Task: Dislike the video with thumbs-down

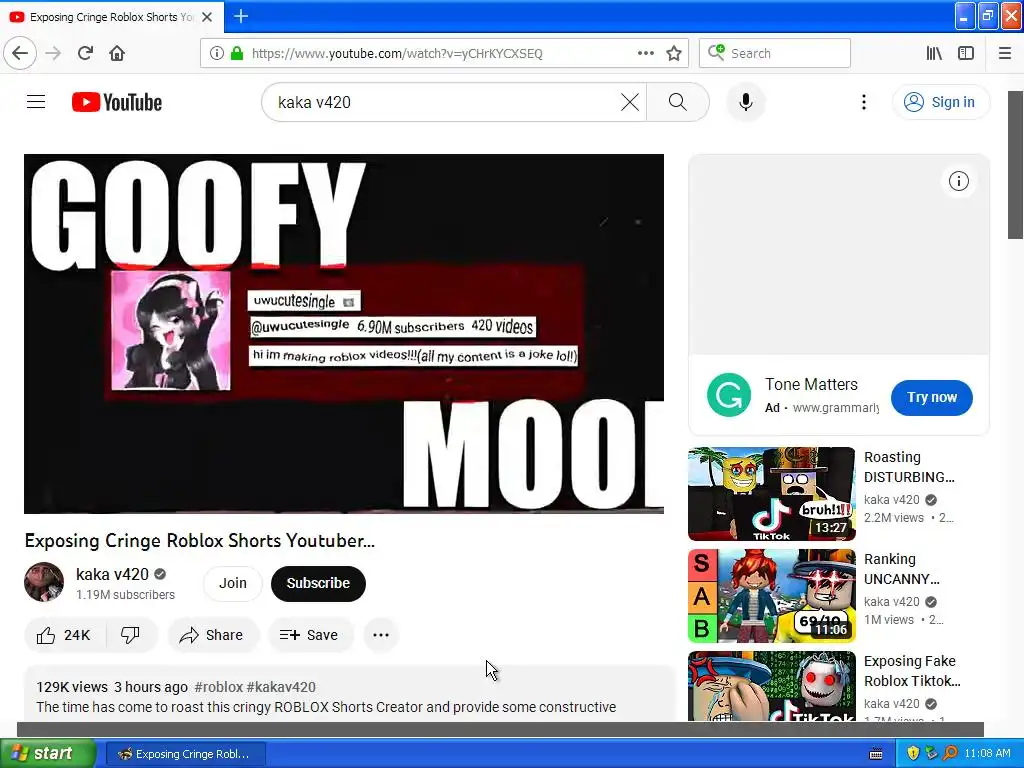Action: (131, 635)
